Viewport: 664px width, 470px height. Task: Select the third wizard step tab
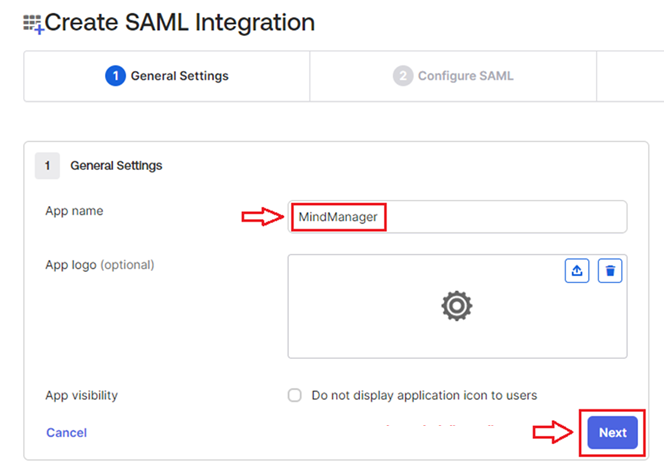[x=631, y=76]
